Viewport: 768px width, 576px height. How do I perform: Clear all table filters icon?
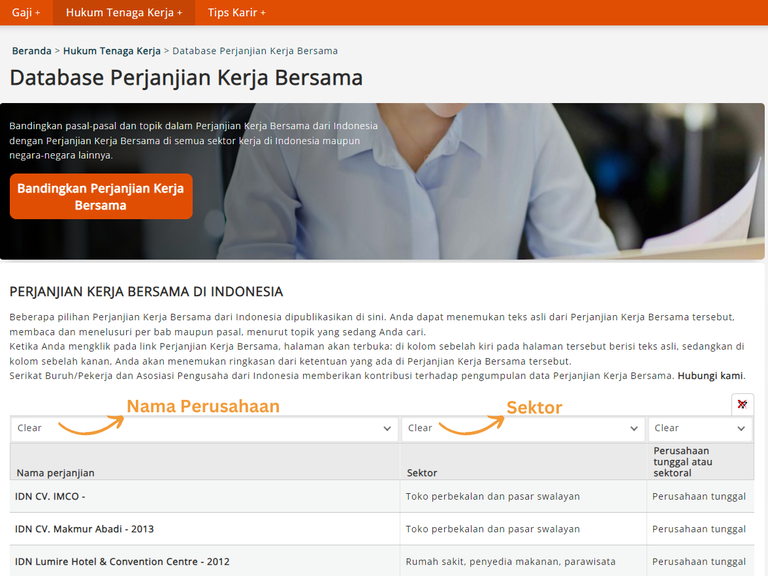point(743,405)
